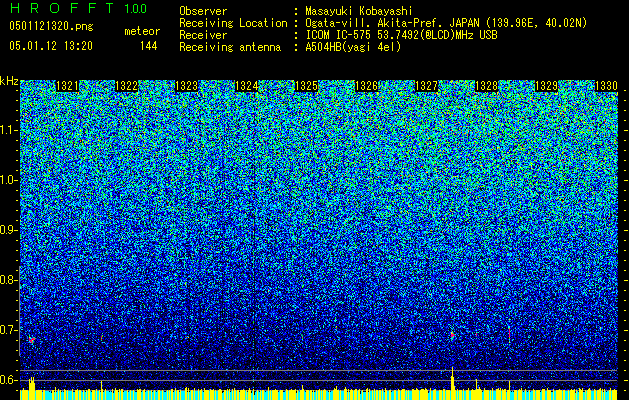Click the 1328 time marker
Viewport: 629px width, 400px height.
point(486,86)
